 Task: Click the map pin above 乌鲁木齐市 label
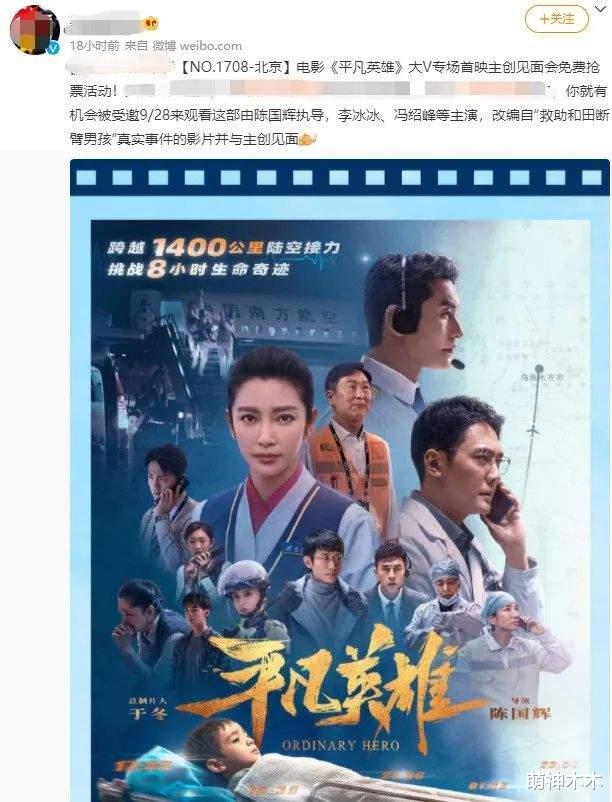click(x=539, y=368)
